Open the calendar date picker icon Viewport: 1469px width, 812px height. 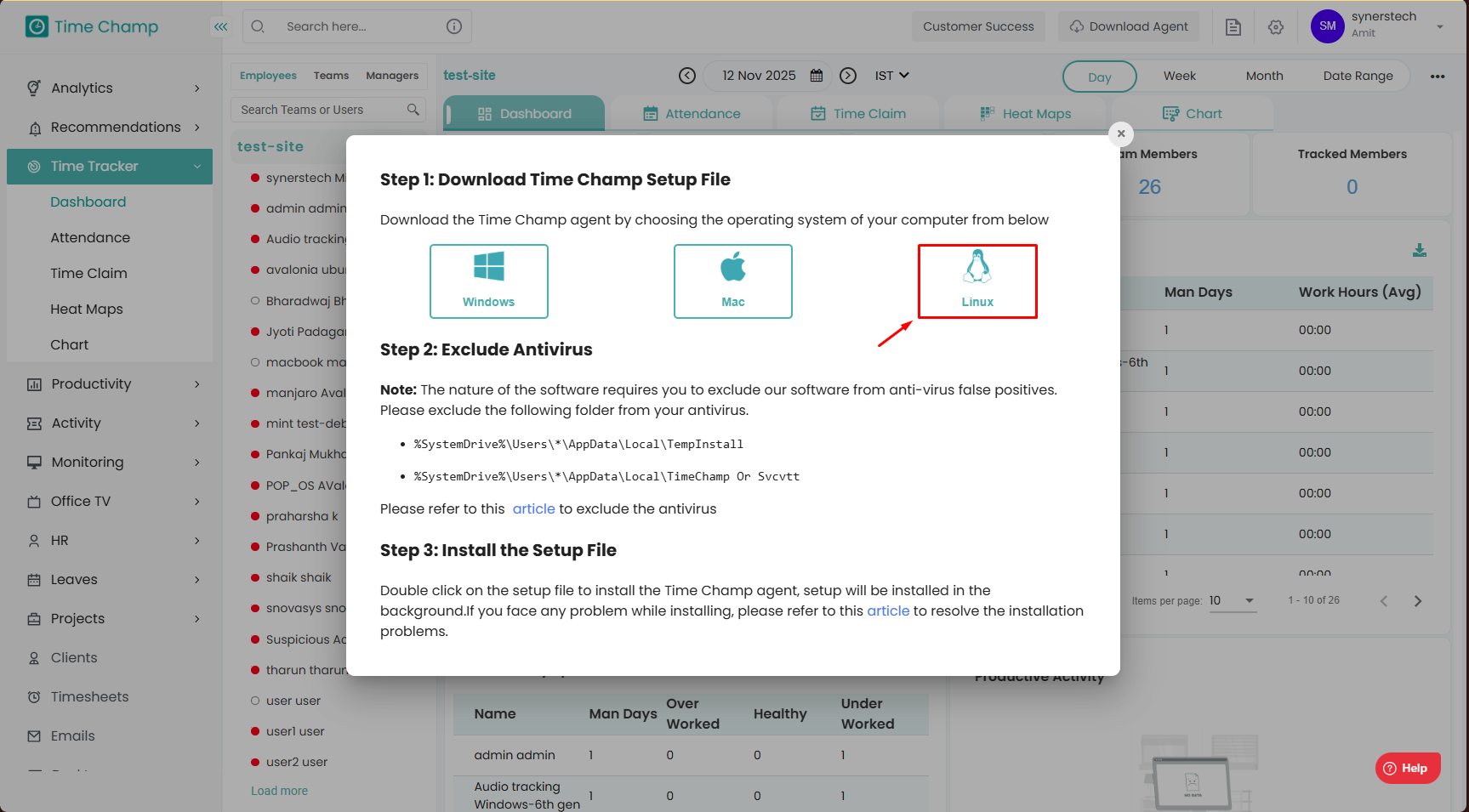(817, 76)
